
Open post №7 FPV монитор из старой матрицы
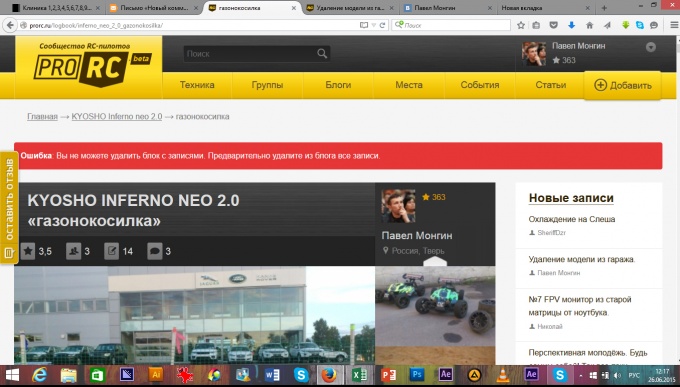(x=580, y=306)
